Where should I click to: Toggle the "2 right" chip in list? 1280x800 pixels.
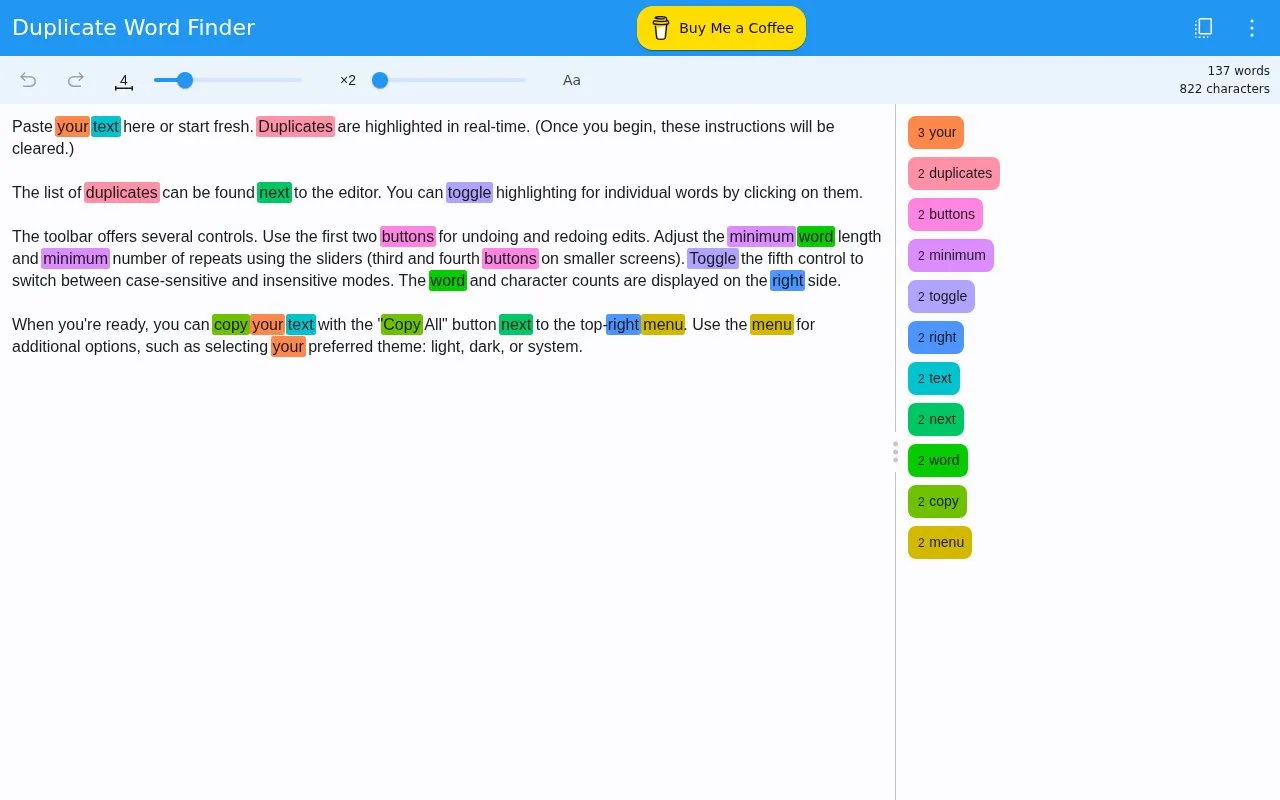click(936, 337)
